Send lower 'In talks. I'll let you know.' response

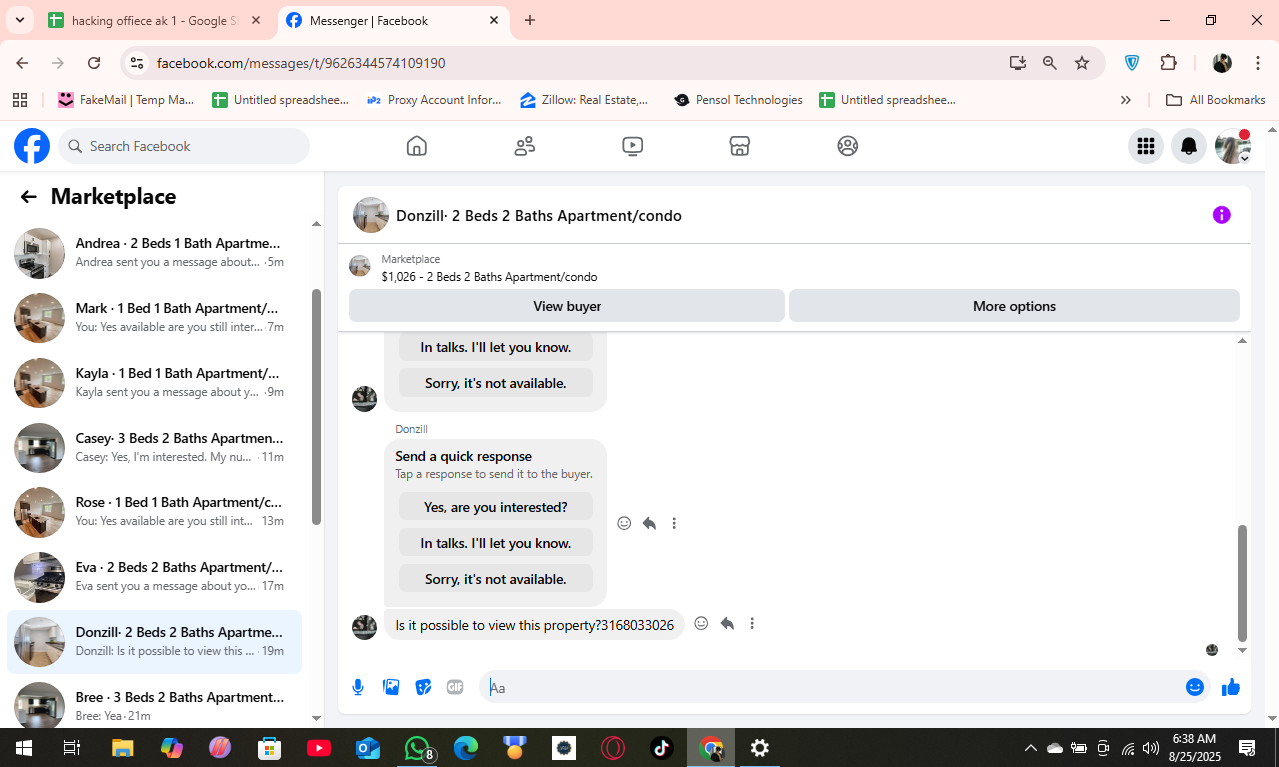tap(496, 543)
